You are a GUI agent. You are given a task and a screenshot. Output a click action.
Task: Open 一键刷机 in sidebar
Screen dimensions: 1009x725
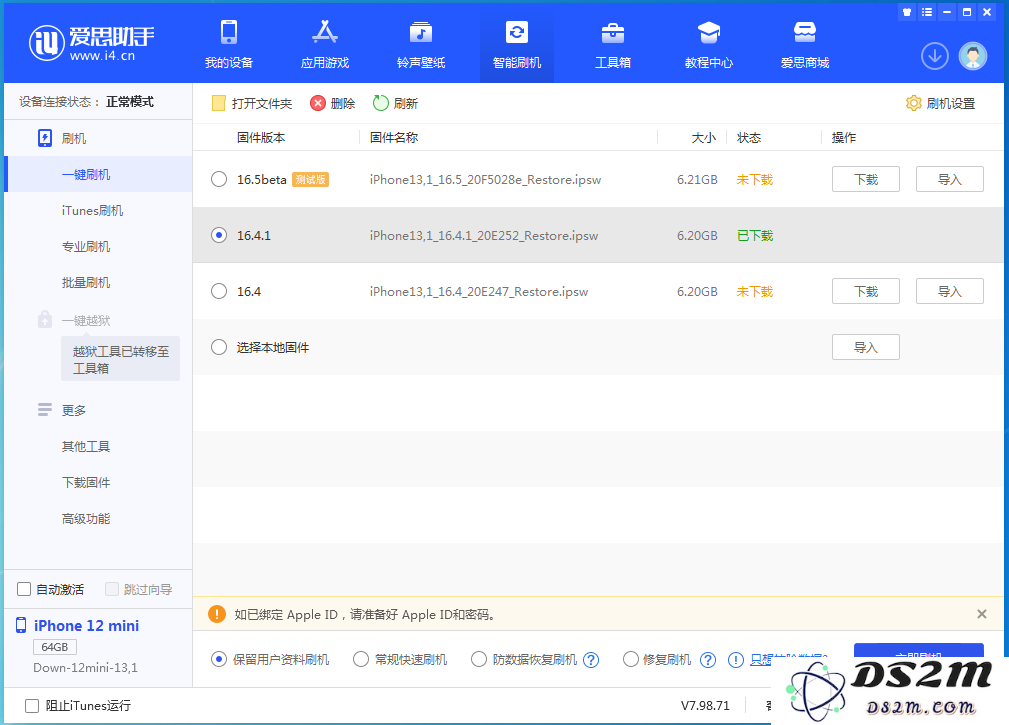point(98,174)
